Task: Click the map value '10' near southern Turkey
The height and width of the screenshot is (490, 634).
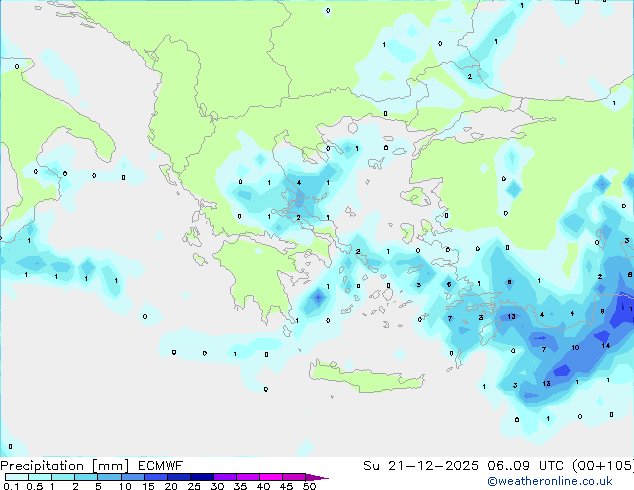Action: click(575, 348)
